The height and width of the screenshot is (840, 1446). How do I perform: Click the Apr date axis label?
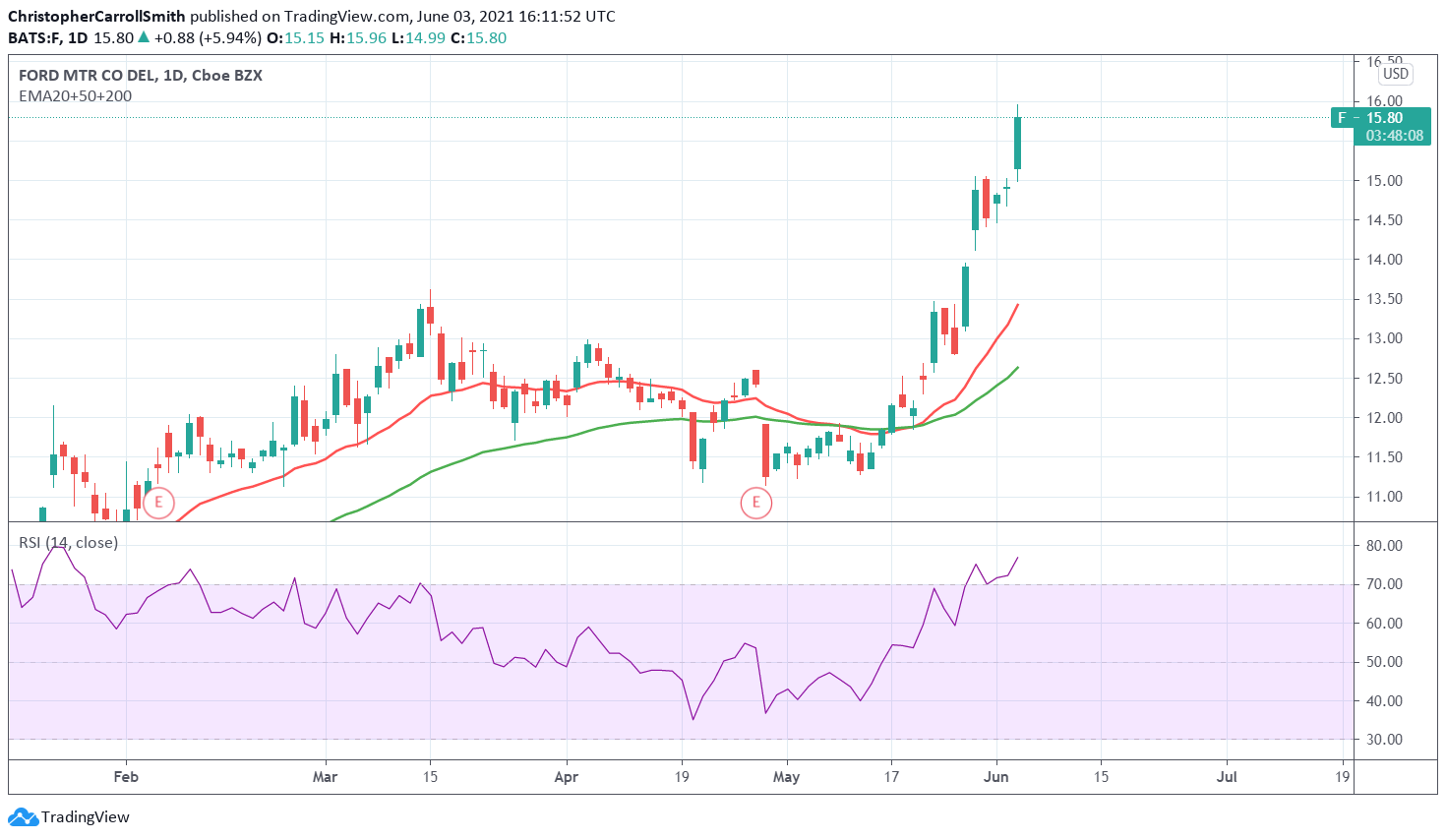[x=567, y=777]
